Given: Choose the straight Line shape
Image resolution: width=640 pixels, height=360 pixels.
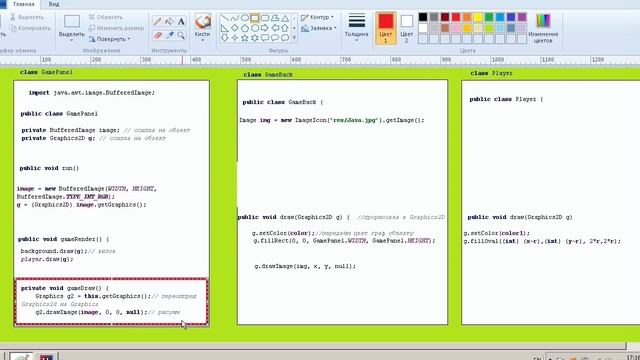Looking at the screenshot, I should 224,18.
